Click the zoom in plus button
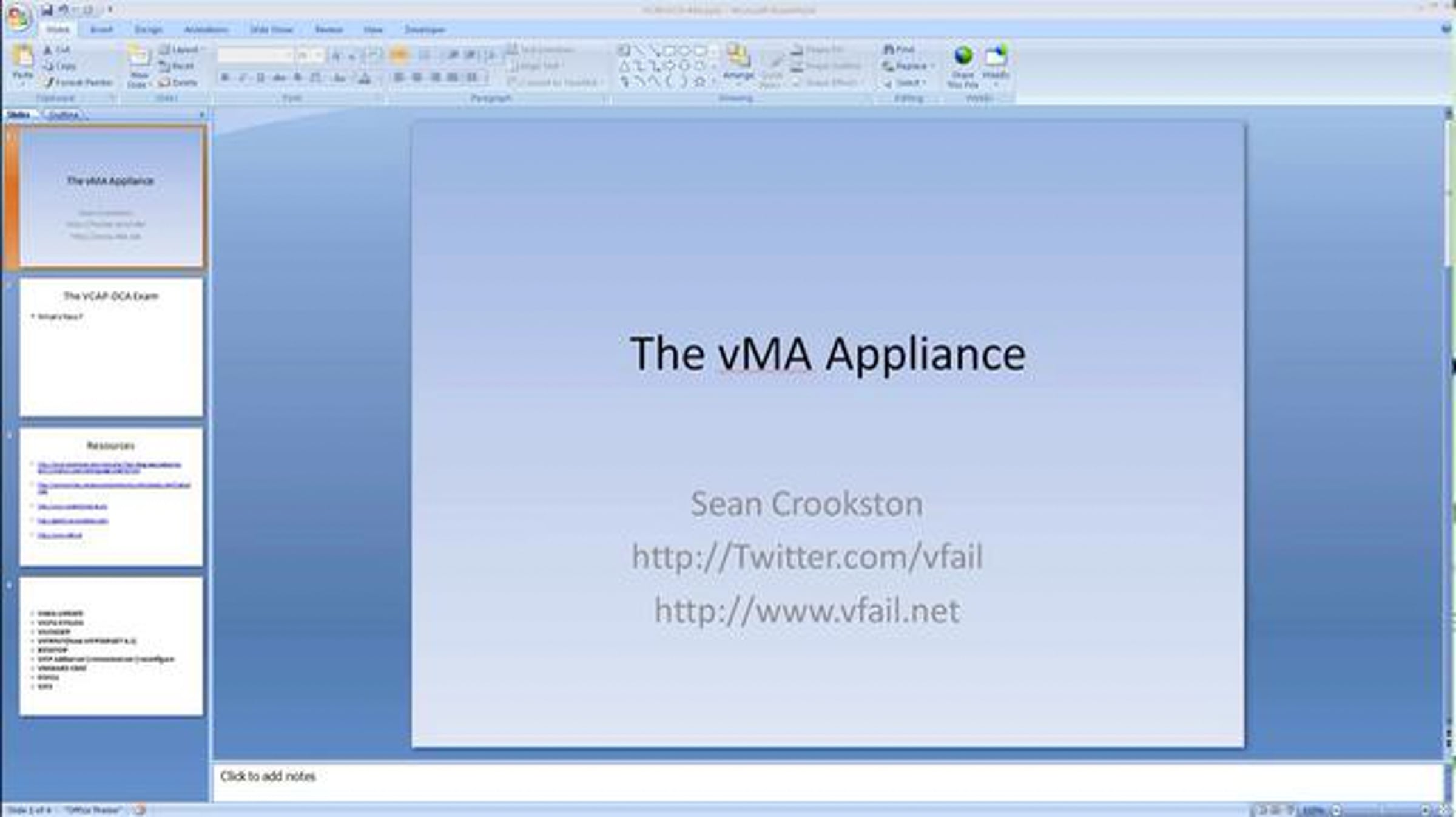The height and width of the screenshot is (817, 1456). click(x=1426, y=810)
